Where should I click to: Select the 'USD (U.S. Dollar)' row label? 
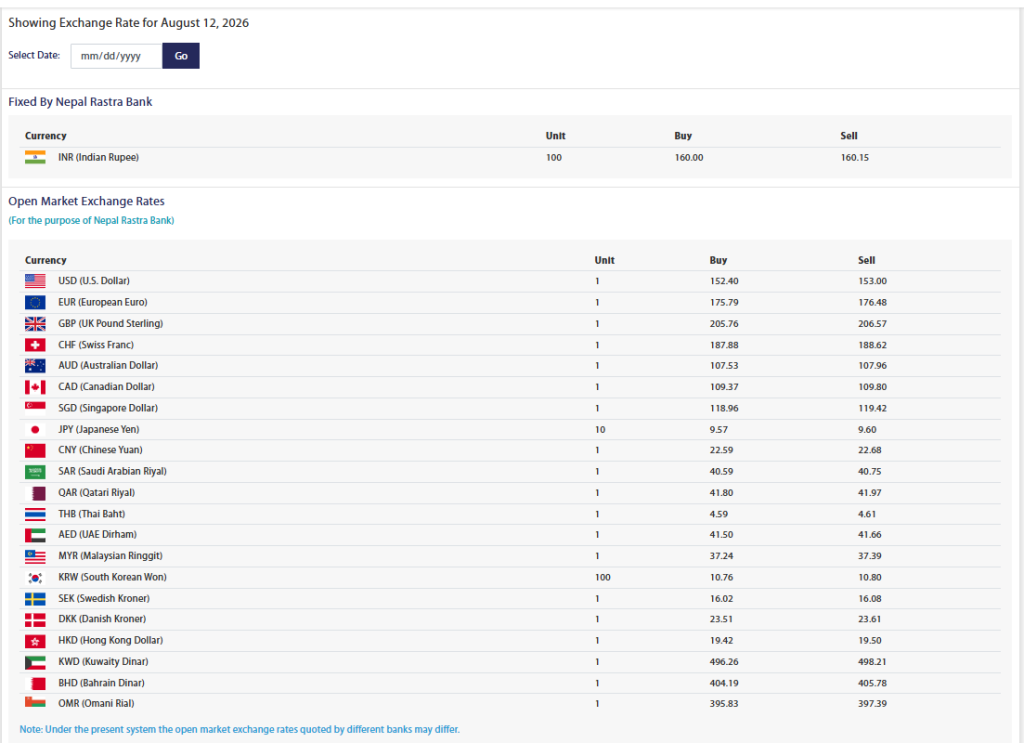point(94,281)
